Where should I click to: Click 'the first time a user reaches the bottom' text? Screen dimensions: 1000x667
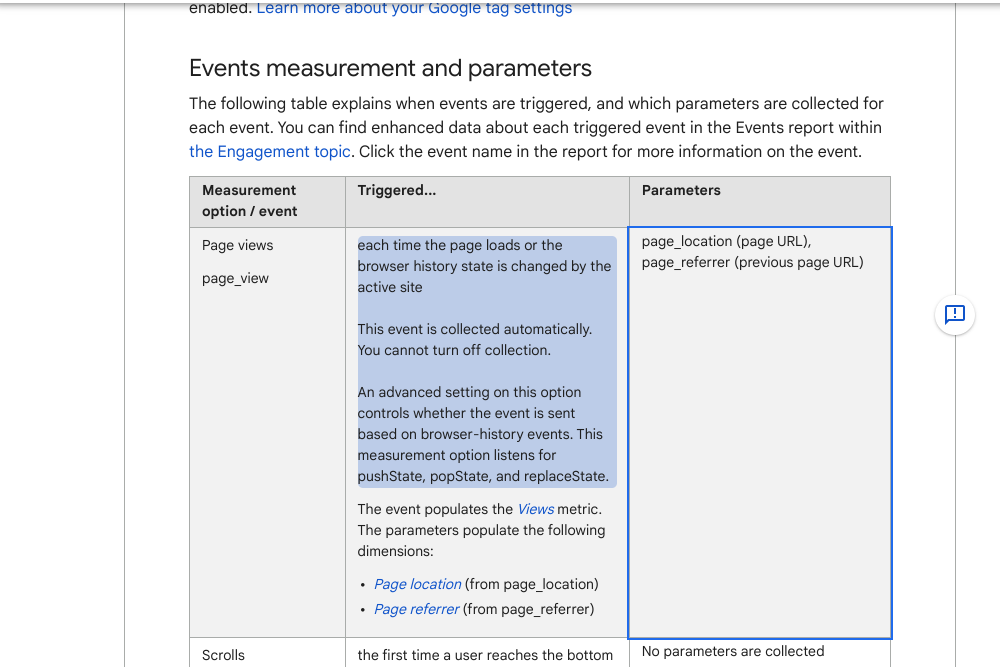(x=485, y=656)
